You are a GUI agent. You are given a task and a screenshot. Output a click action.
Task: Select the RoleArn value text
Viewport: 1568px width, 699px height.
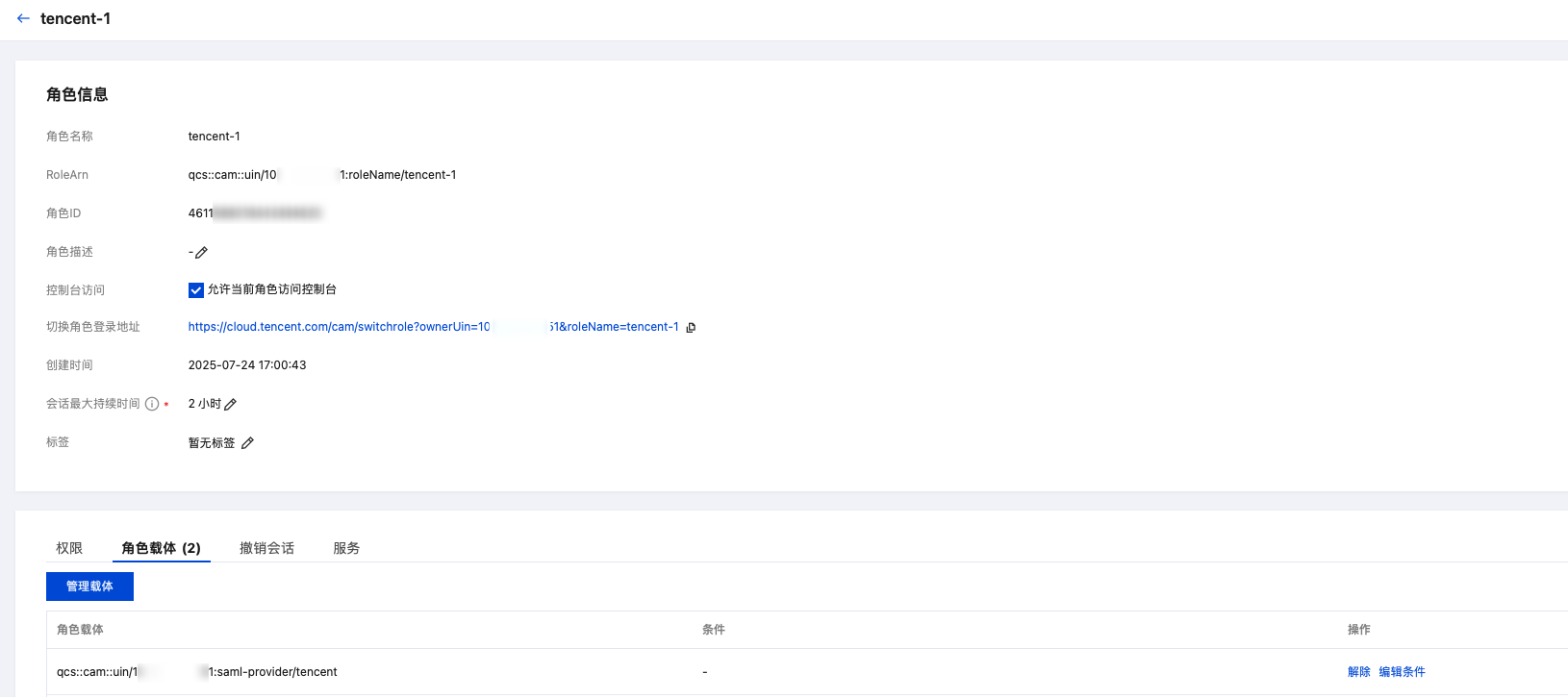click(x=322, y=175)
